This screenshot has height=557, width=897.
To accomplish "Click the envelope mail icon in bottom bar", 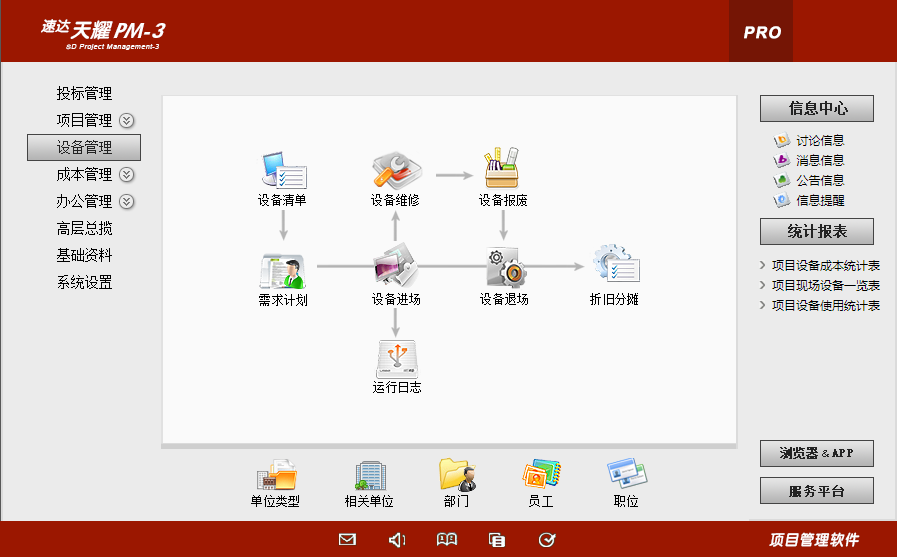I will 347,540.
